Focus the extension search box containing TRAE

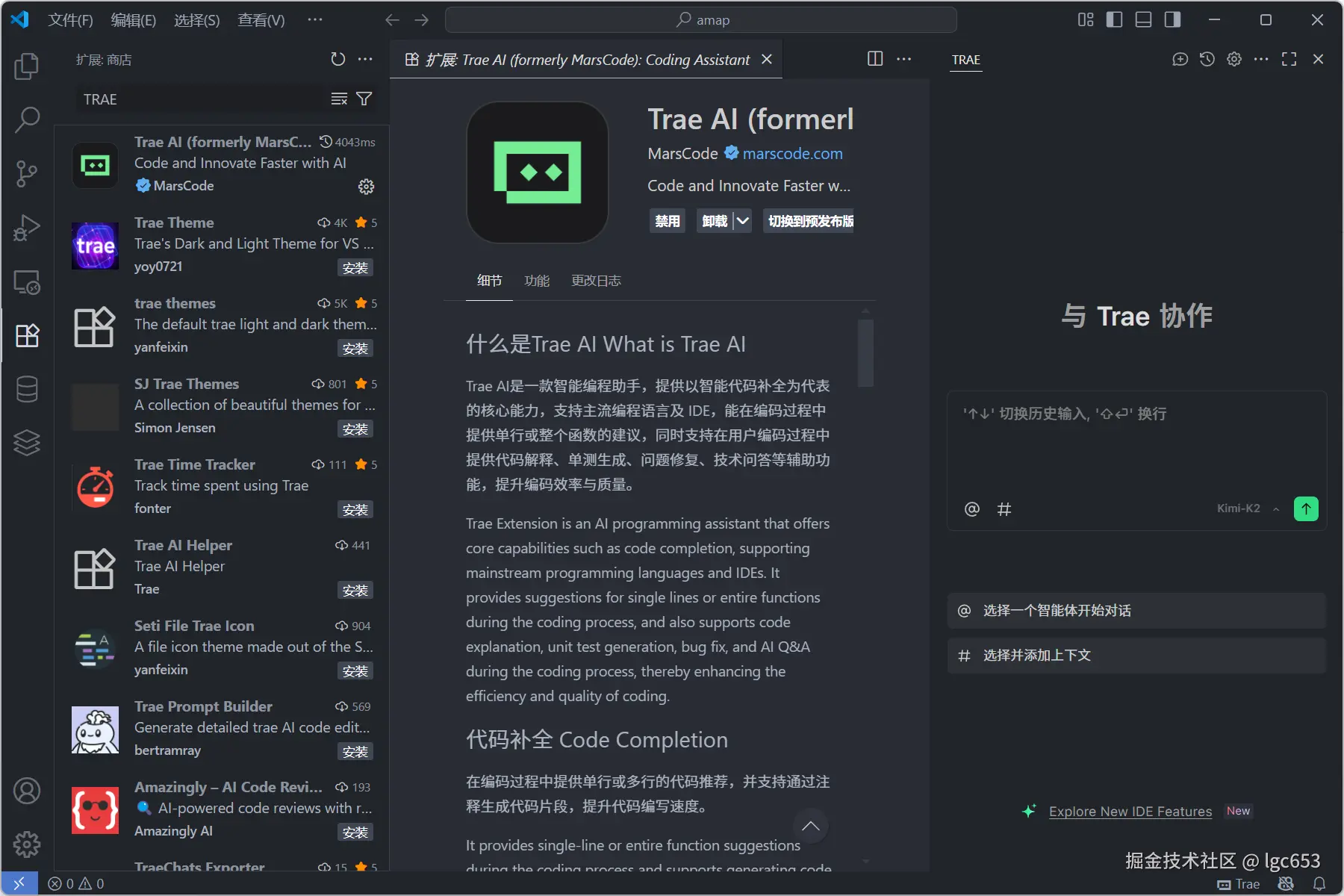[x=202, y=99]
